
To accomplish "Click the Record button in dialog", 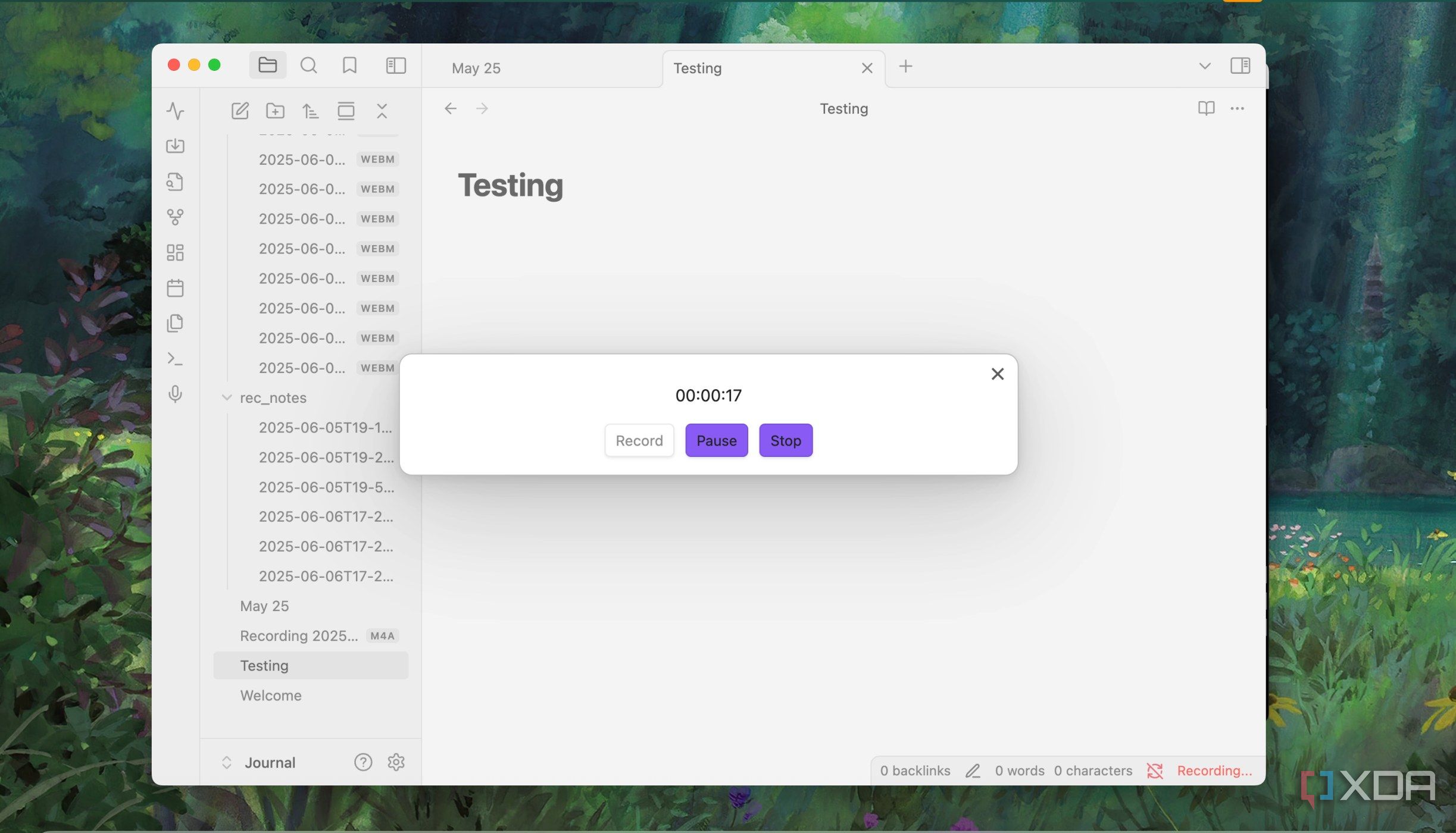I will pos(639,440).
